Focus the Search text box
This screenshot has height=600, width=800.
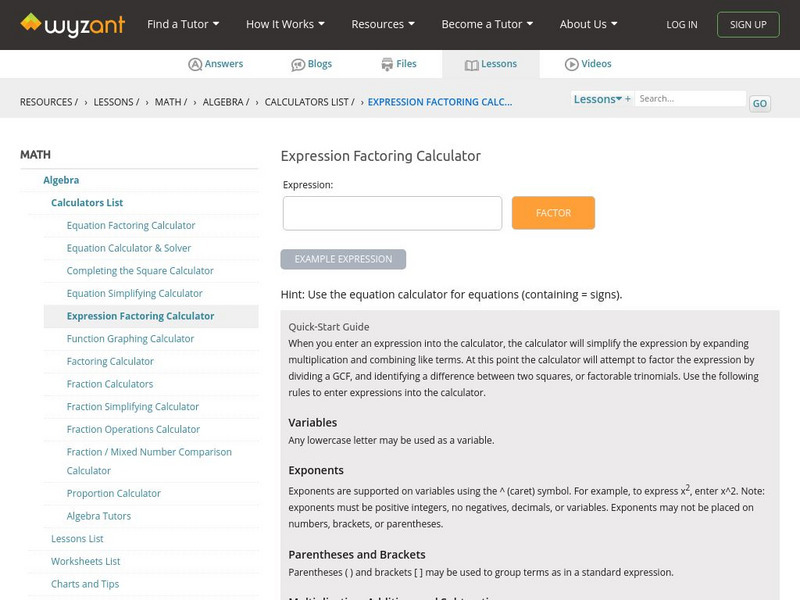pyautogui.click(x=691, y=99)
